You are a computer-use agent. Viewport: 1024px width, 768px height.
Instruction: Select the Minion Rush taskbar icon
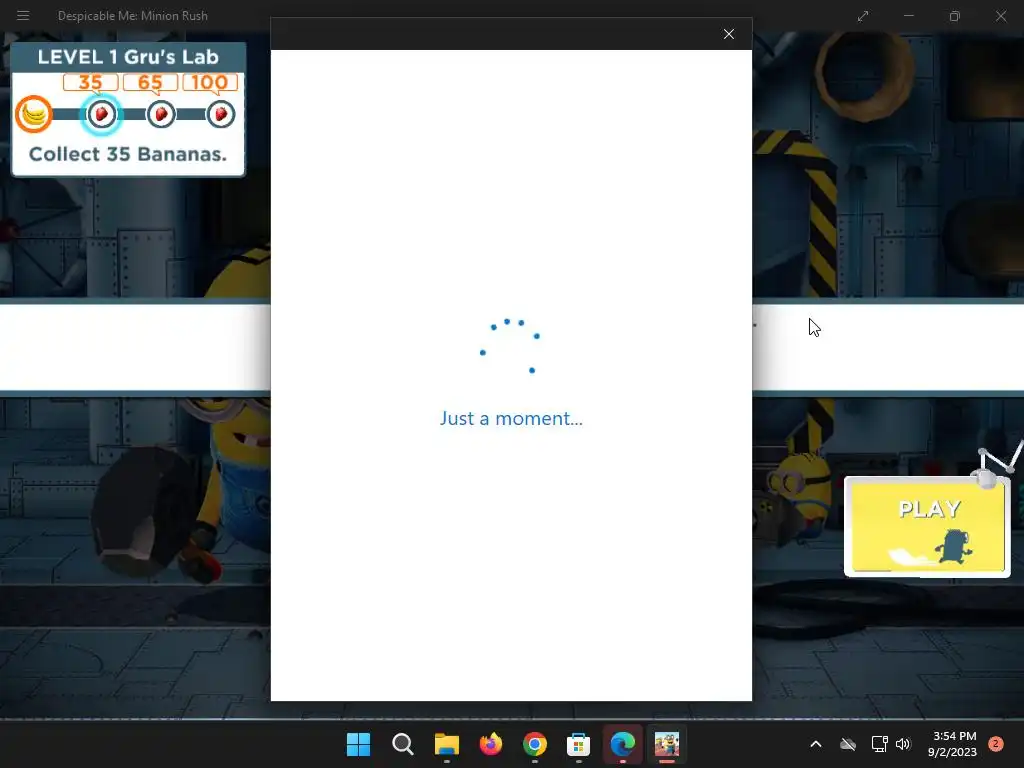(667, 744)
